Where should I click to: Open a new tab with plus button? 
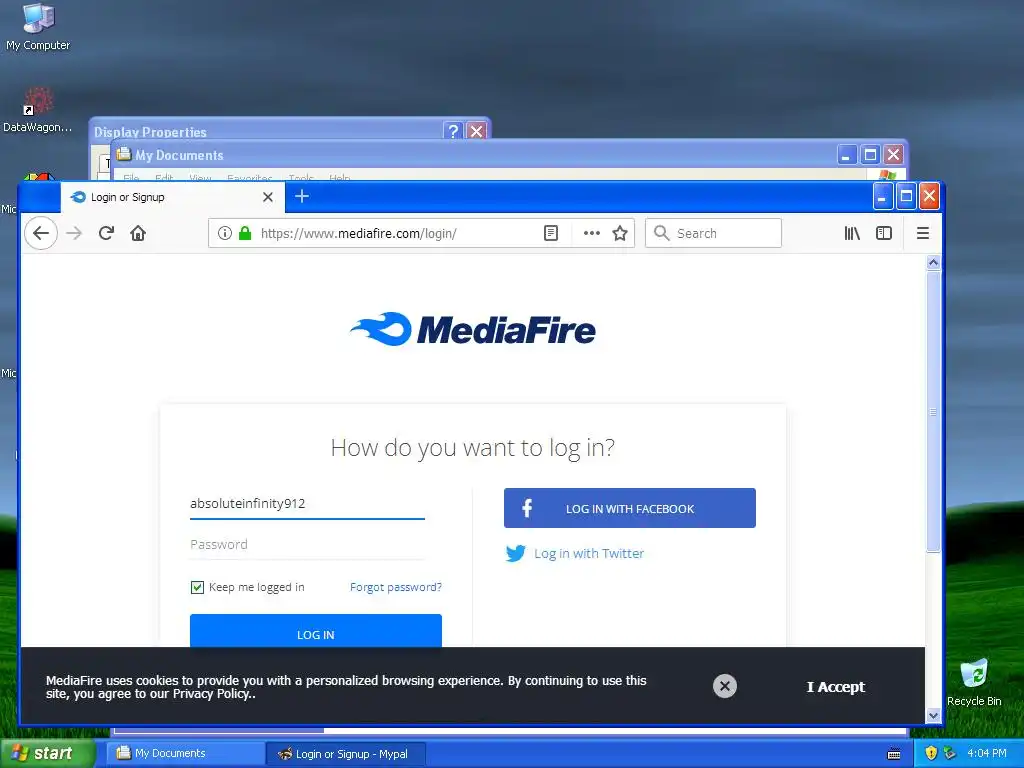[302, 196]
